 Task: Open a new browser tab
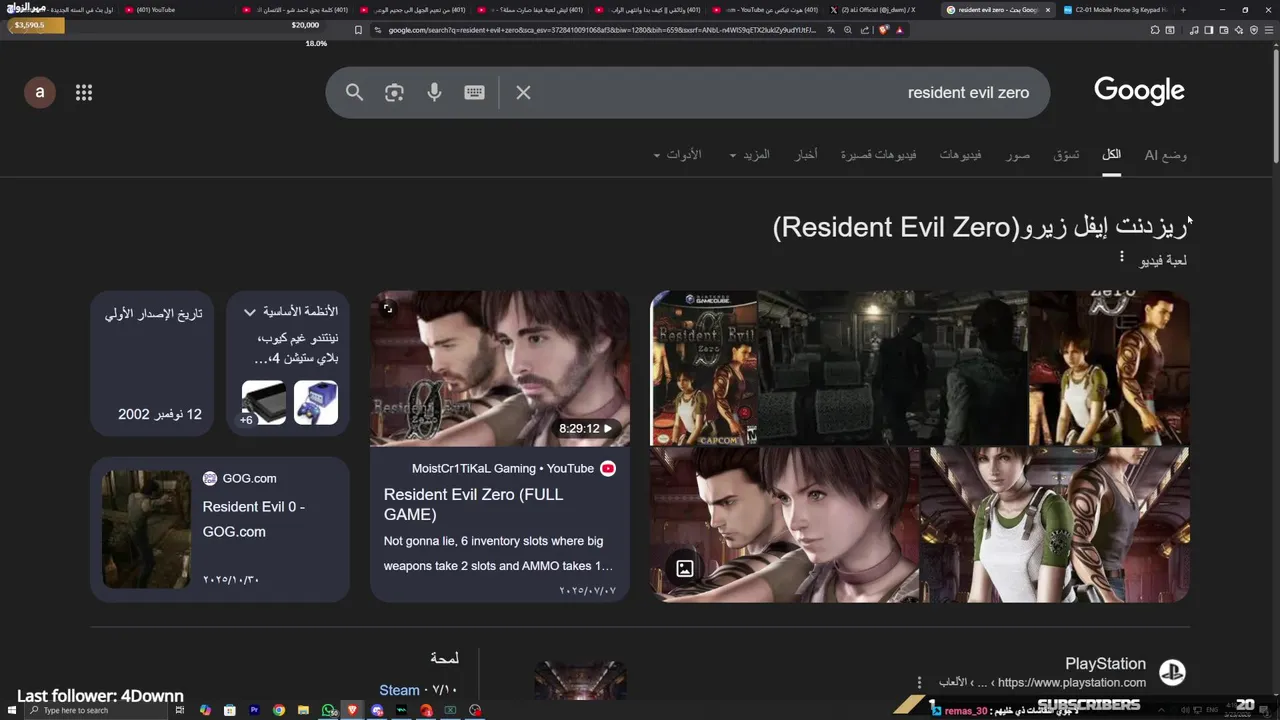click(x=1183, y=10)
